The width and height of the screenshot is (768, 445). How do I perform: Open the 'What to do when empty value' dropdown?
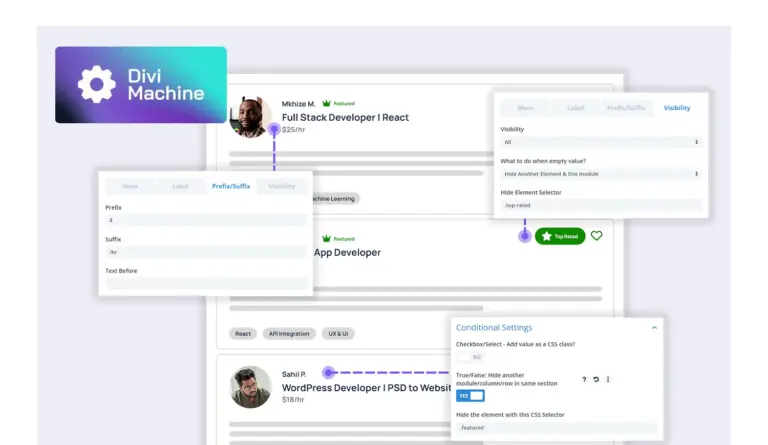click(x=601, y=174)
